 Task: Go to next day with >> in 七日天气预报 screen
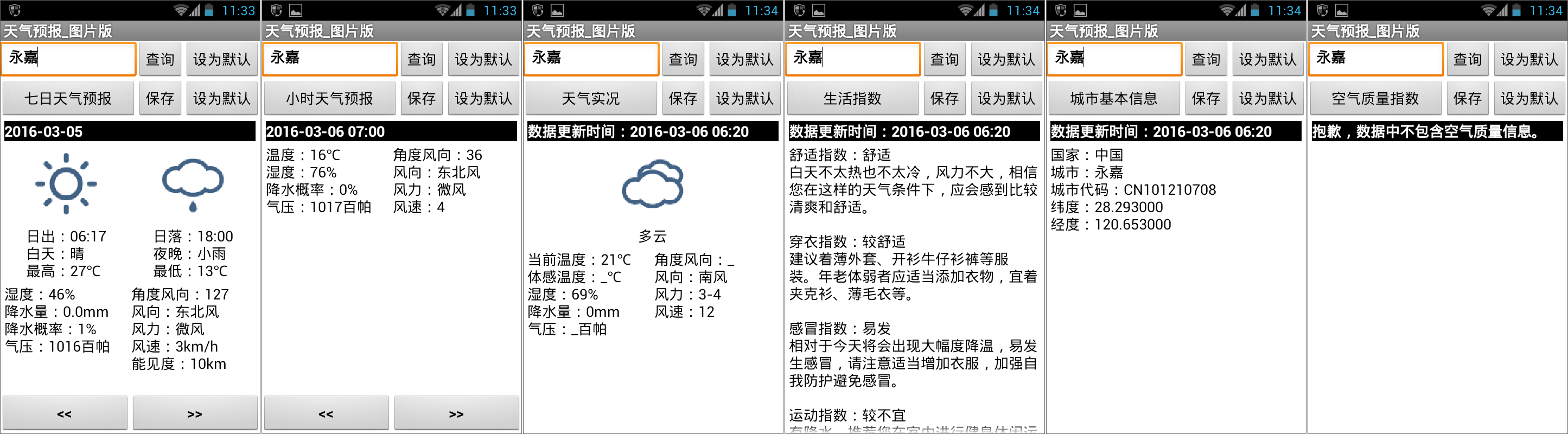195,413
